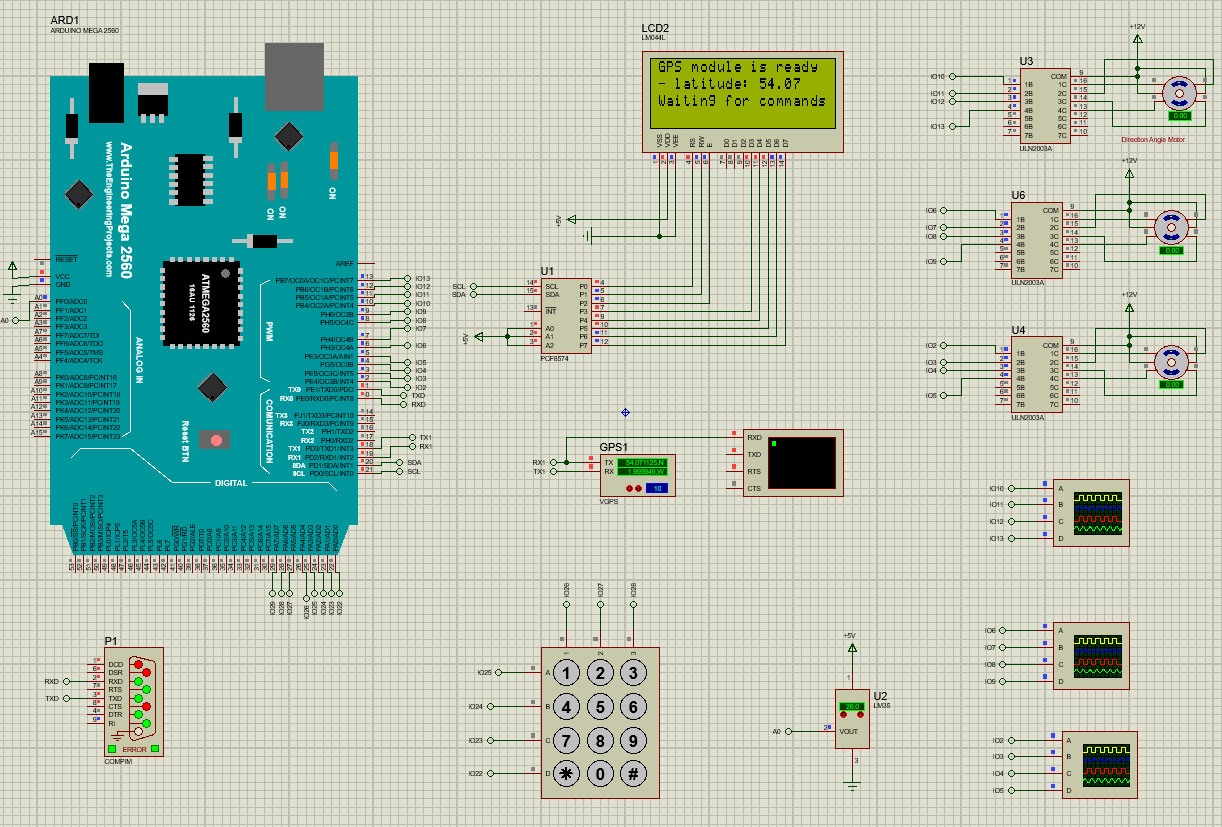Screen dimensions: 1222x827
Task: Click the GPS1 component label
Action: [x=613, y=447]
